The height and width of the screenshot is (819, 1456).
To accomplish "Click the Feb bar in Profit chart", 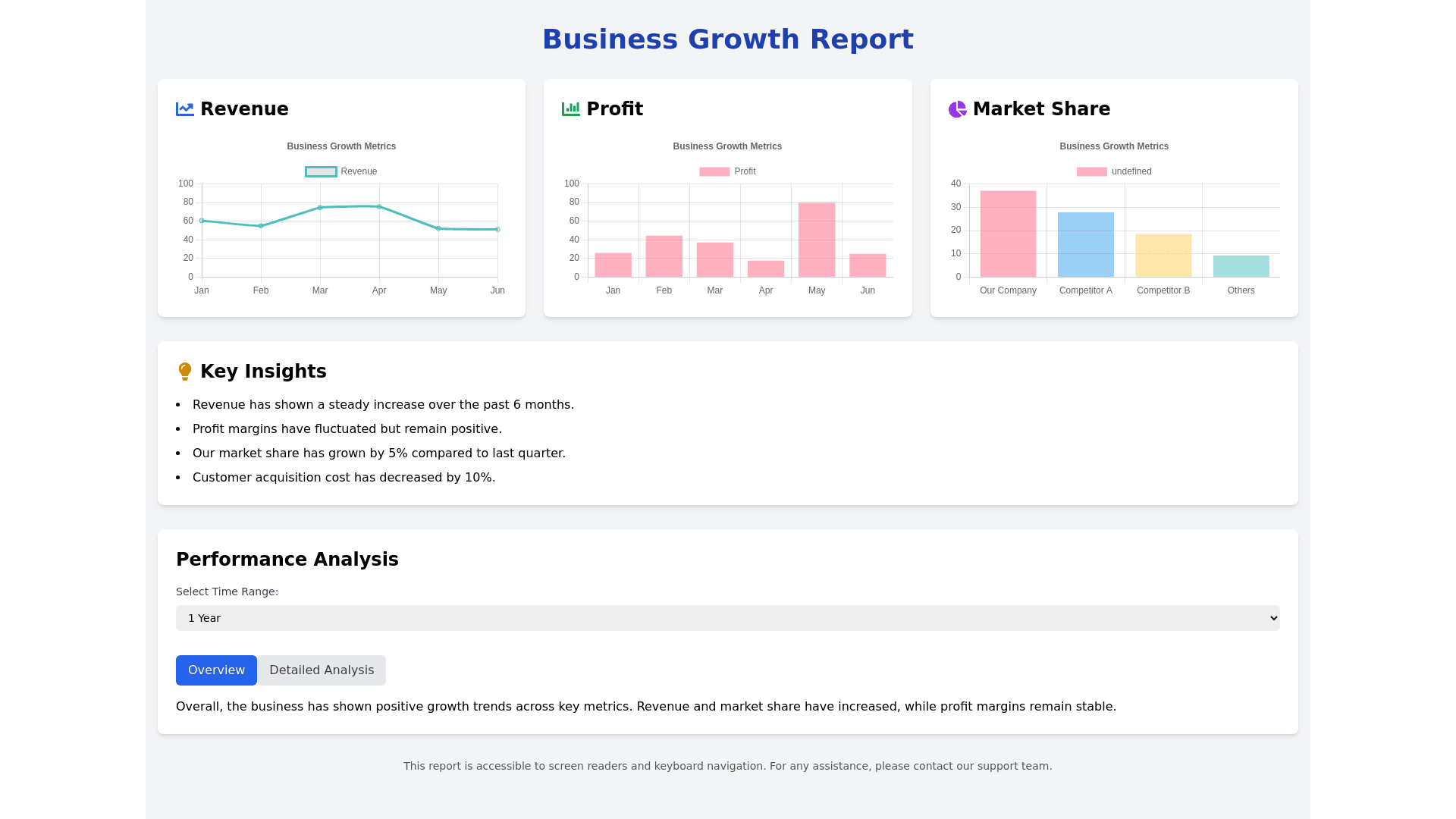I will click(x=664, y=256).
